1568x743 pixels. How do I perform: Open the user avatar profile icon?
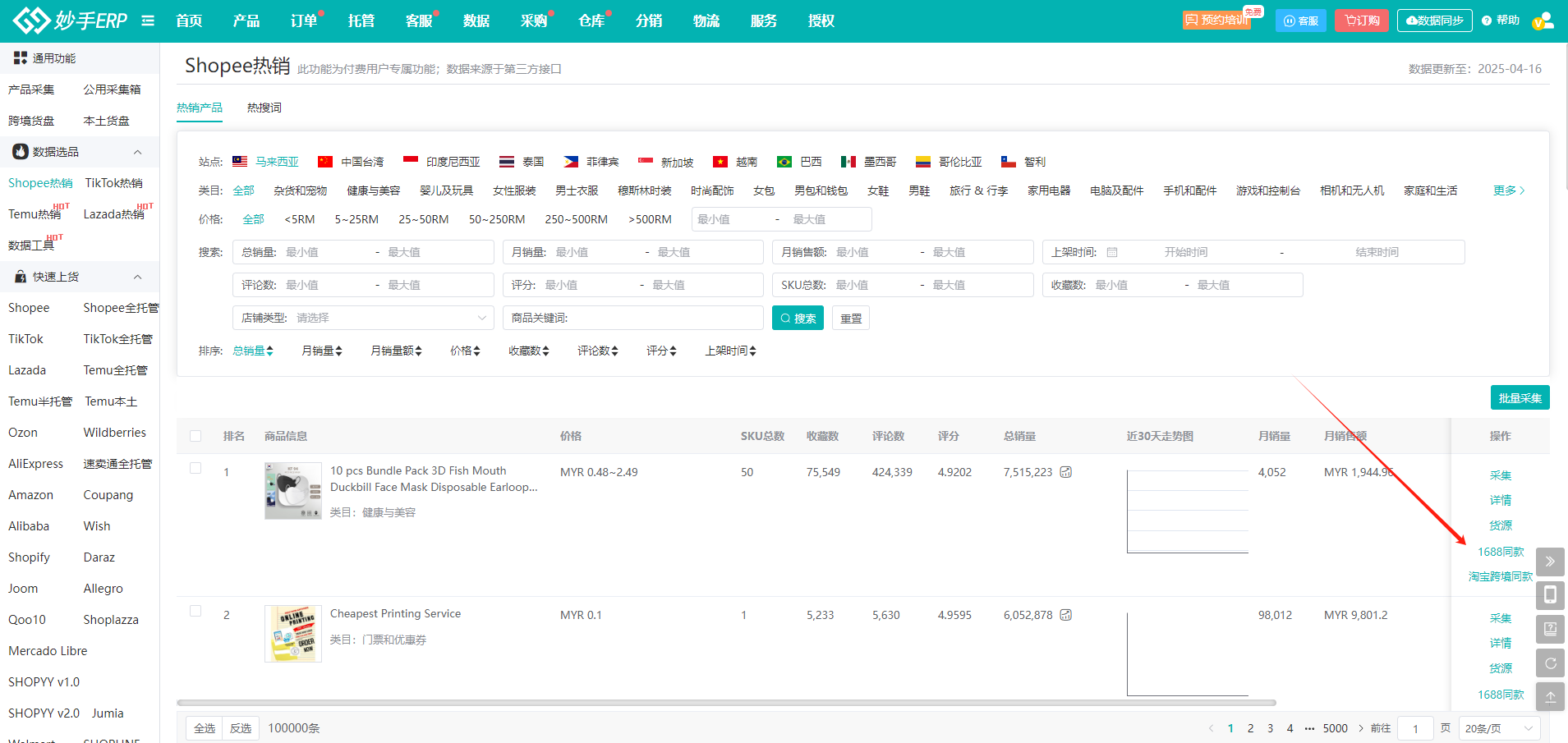(x=1543, y=21)
